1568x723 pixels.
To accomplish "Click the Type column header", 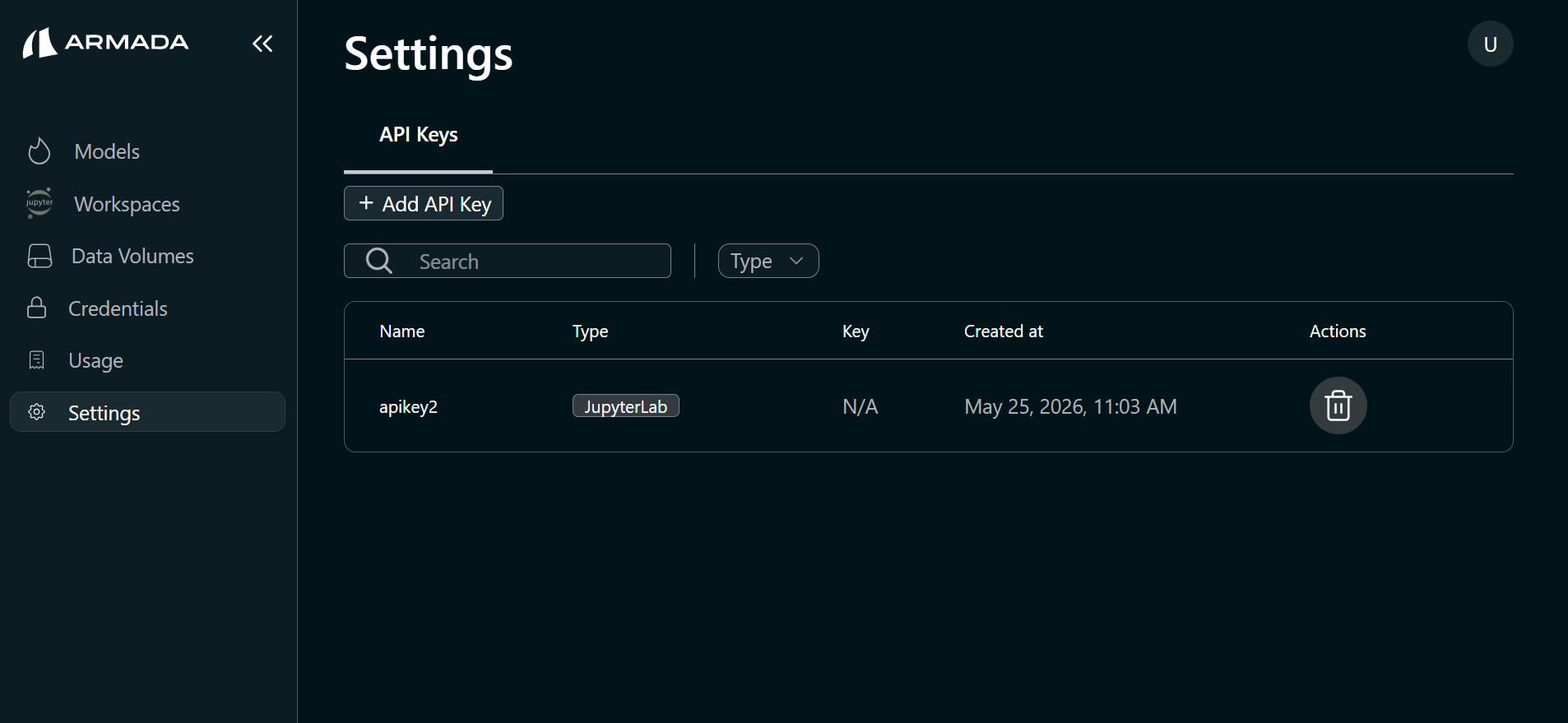I will (x=590, y=331).
